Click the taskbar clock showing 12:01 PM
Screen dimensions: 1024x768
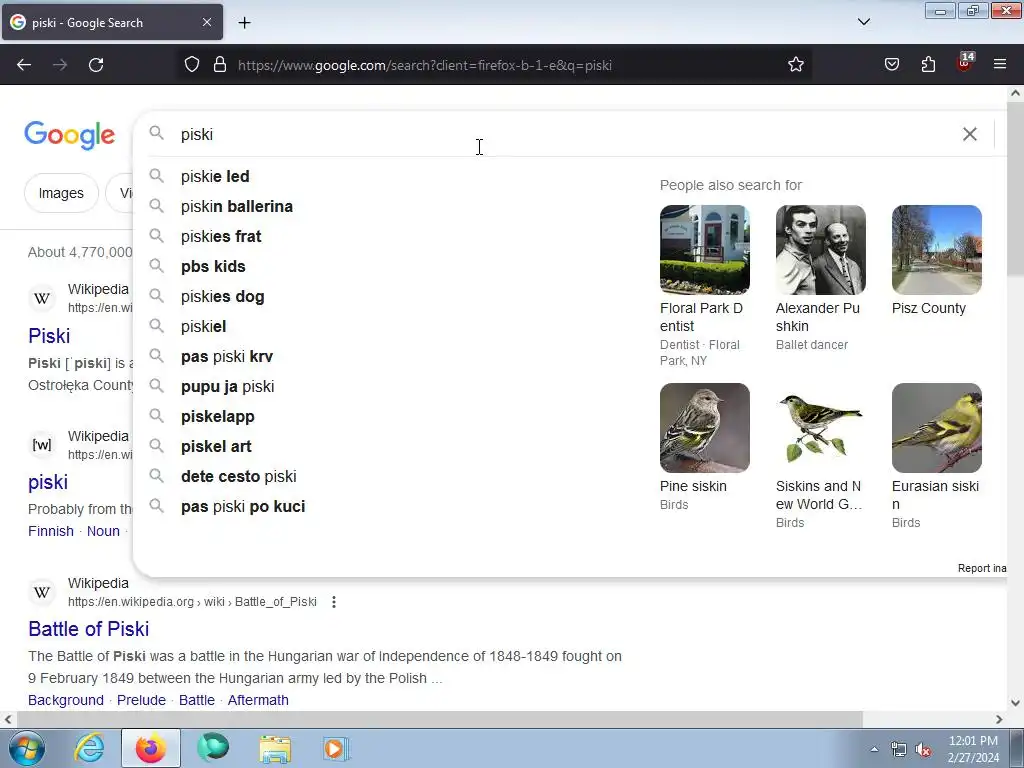click(x=973, y=748)
